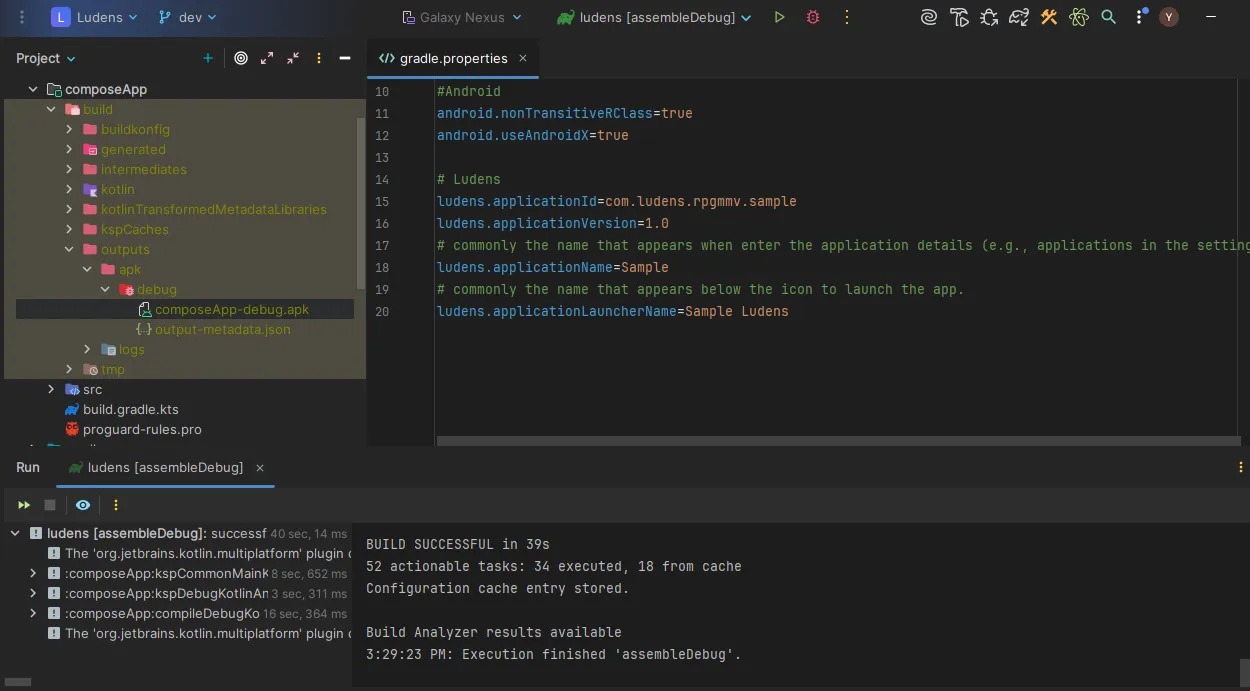Click the red Debug bug icon
Image resolution: width=1250 pixels, height=691 pixels.
(x=813, y=17)
